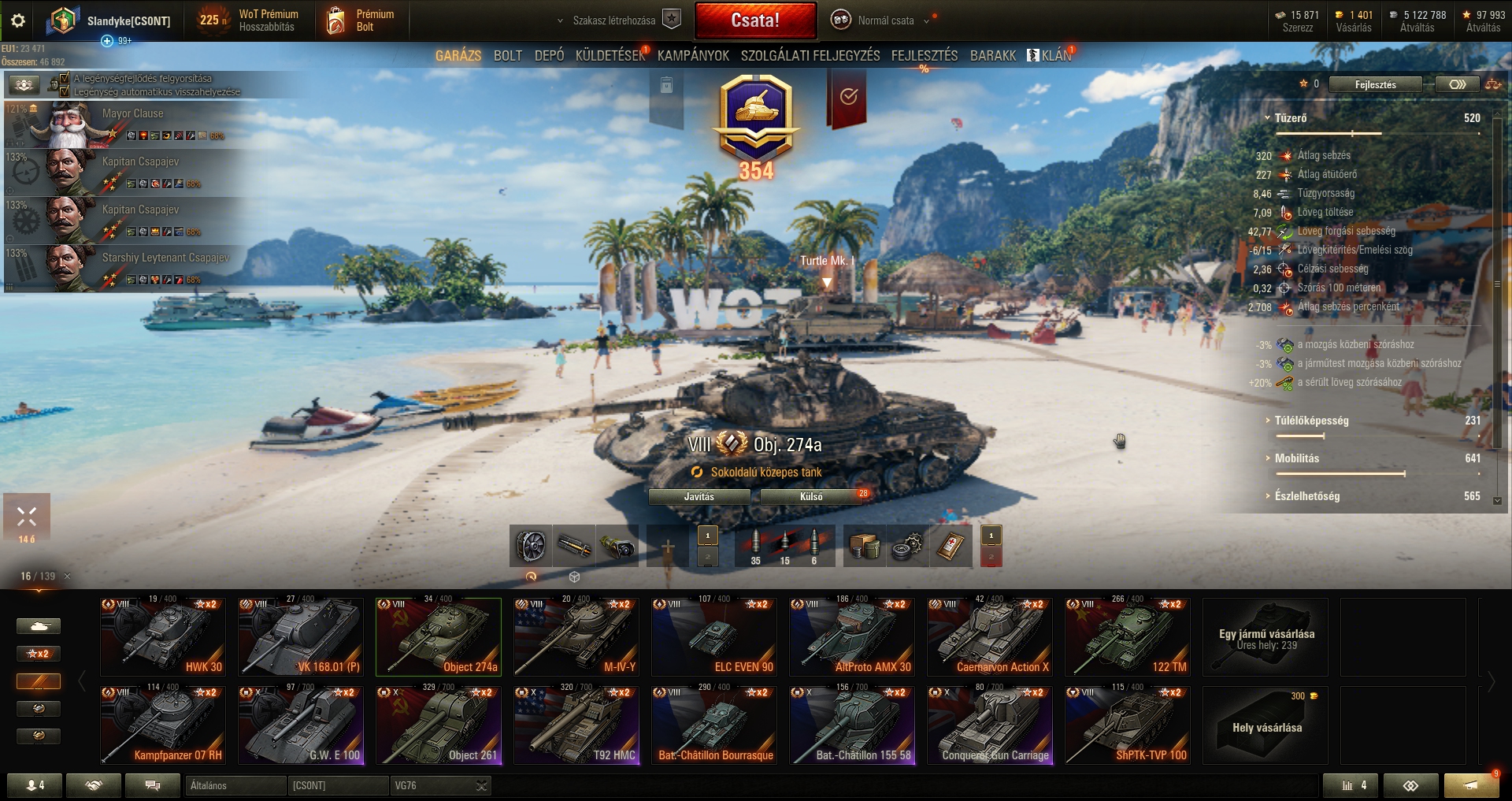Image resolution: width=1512 pixels, height=801 pixels.
Task: Click the fullscreen toggle icon
Action: pyautogui.click(x=27, y=517)
